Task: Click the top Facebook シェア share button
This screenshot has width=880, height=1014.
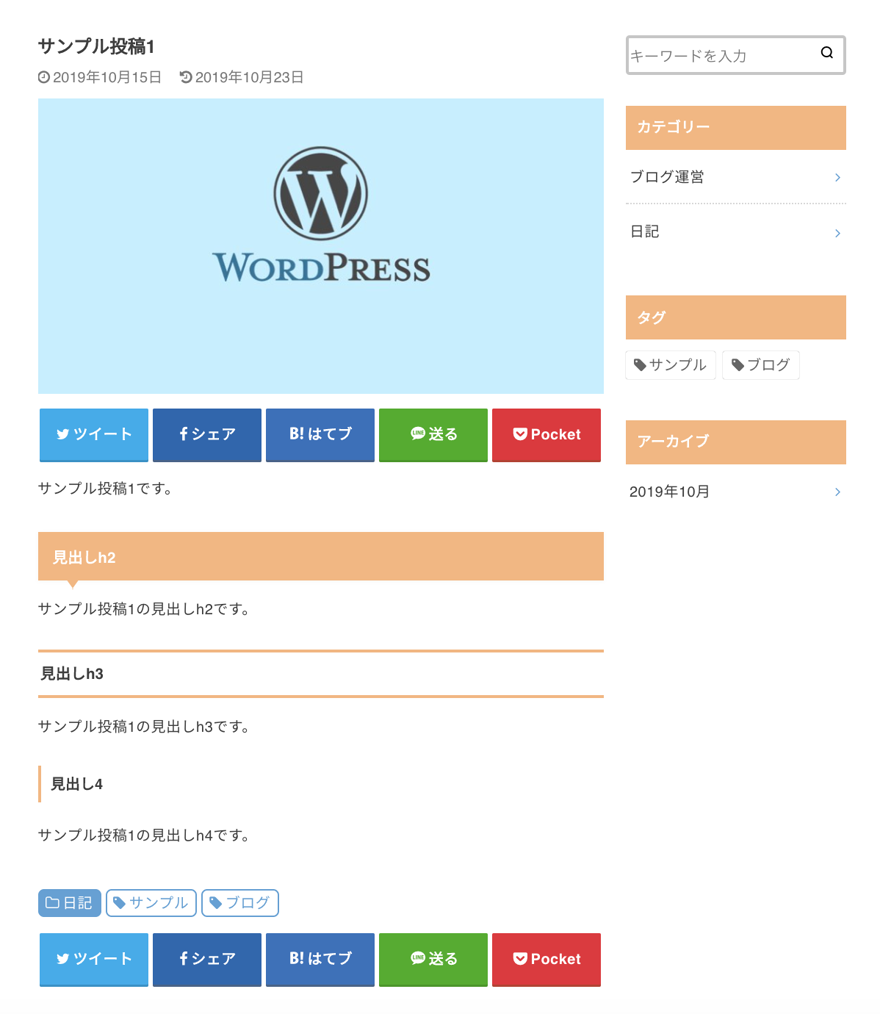Action: 207,434
